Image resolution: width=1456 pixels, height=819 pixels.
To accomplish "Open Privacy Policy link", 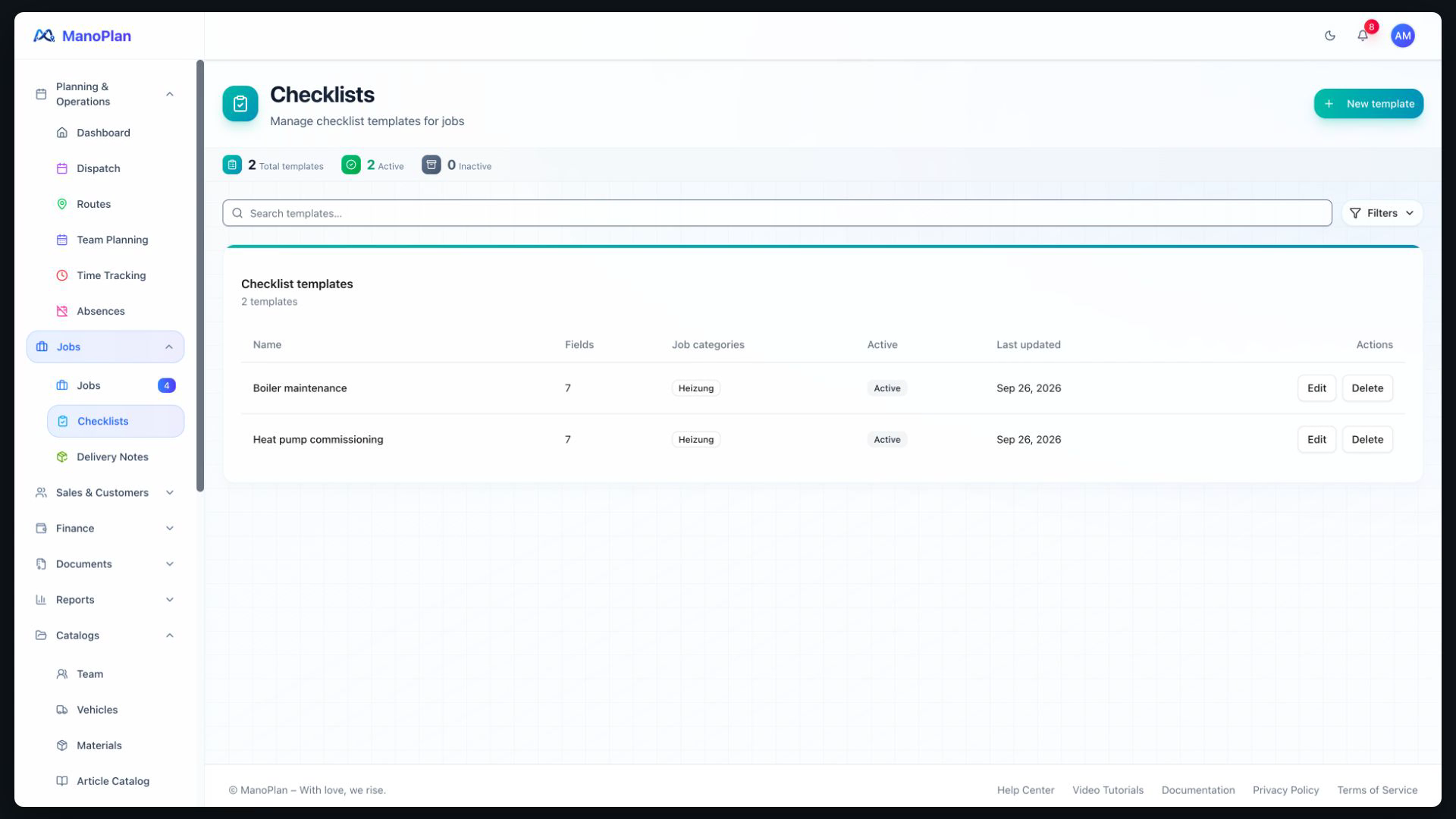I will point(1285,790).
